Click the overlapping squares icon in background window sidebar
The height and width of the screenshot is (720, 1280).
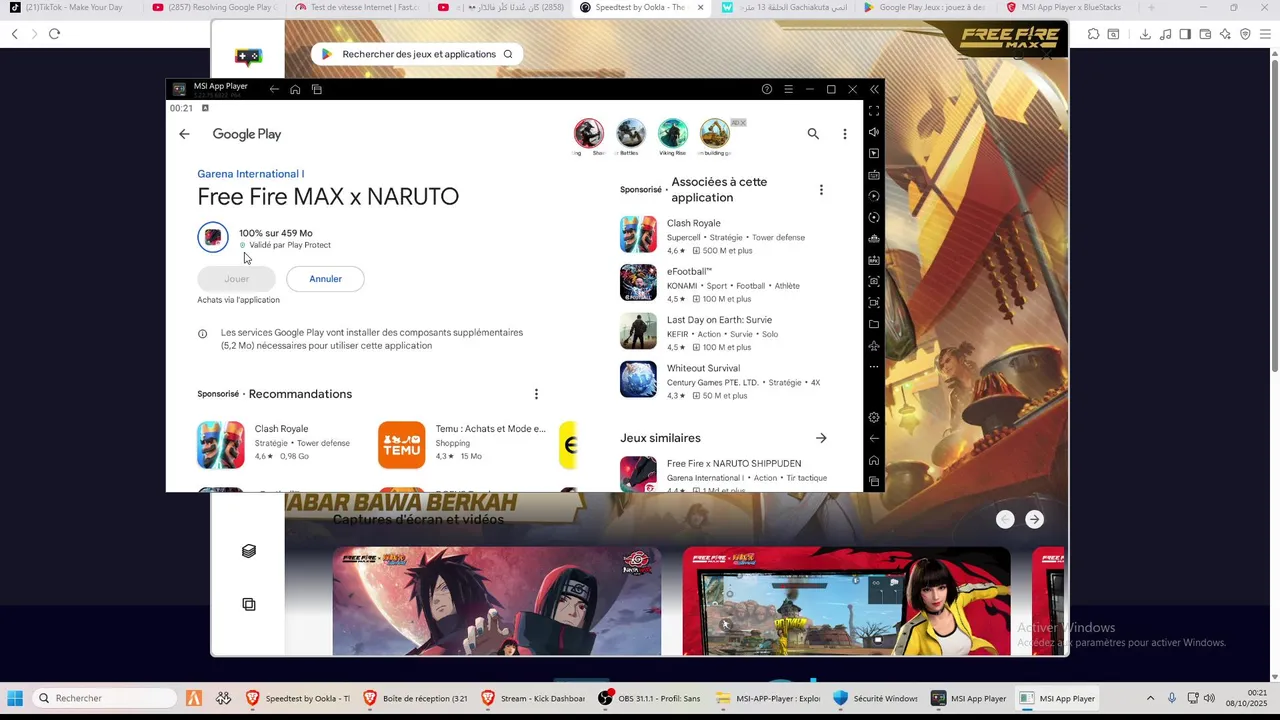pos(249,604)
